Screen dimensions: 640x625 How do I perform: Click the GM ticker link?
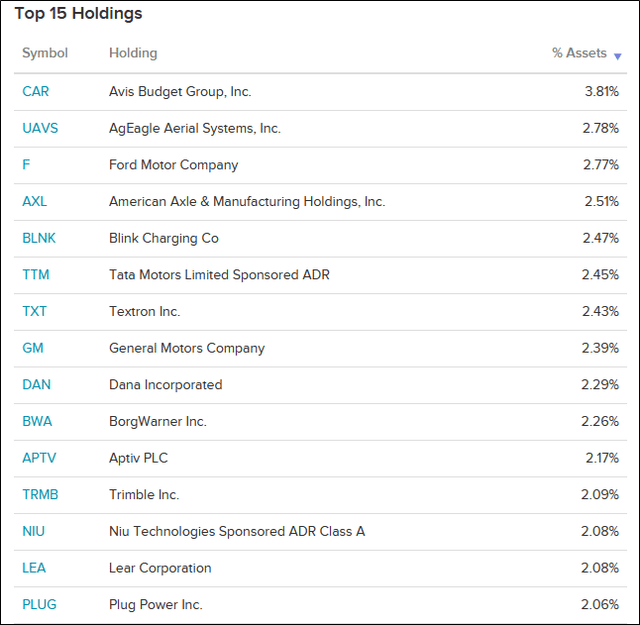pos(33,348)
